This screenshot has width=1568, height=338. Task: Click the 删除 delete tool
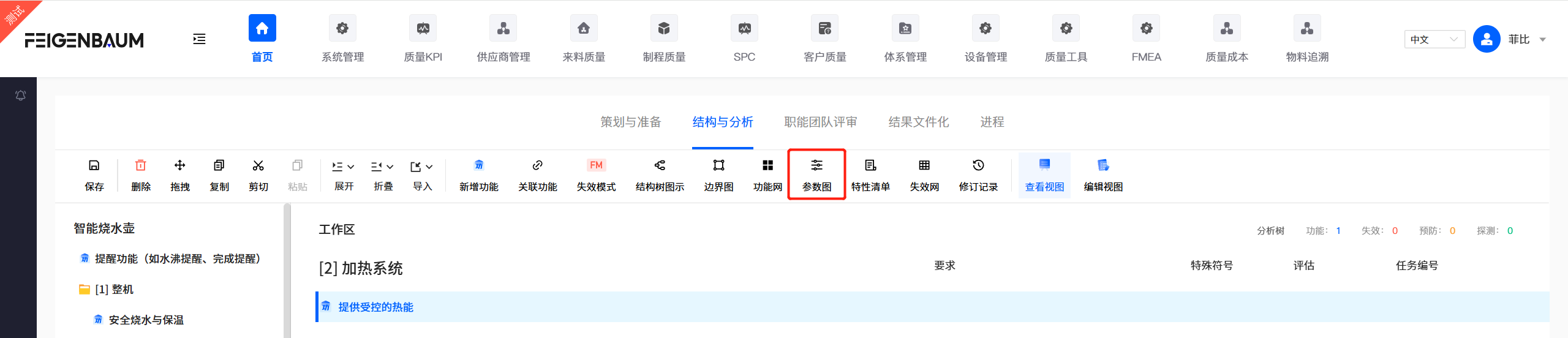(141, 175)
